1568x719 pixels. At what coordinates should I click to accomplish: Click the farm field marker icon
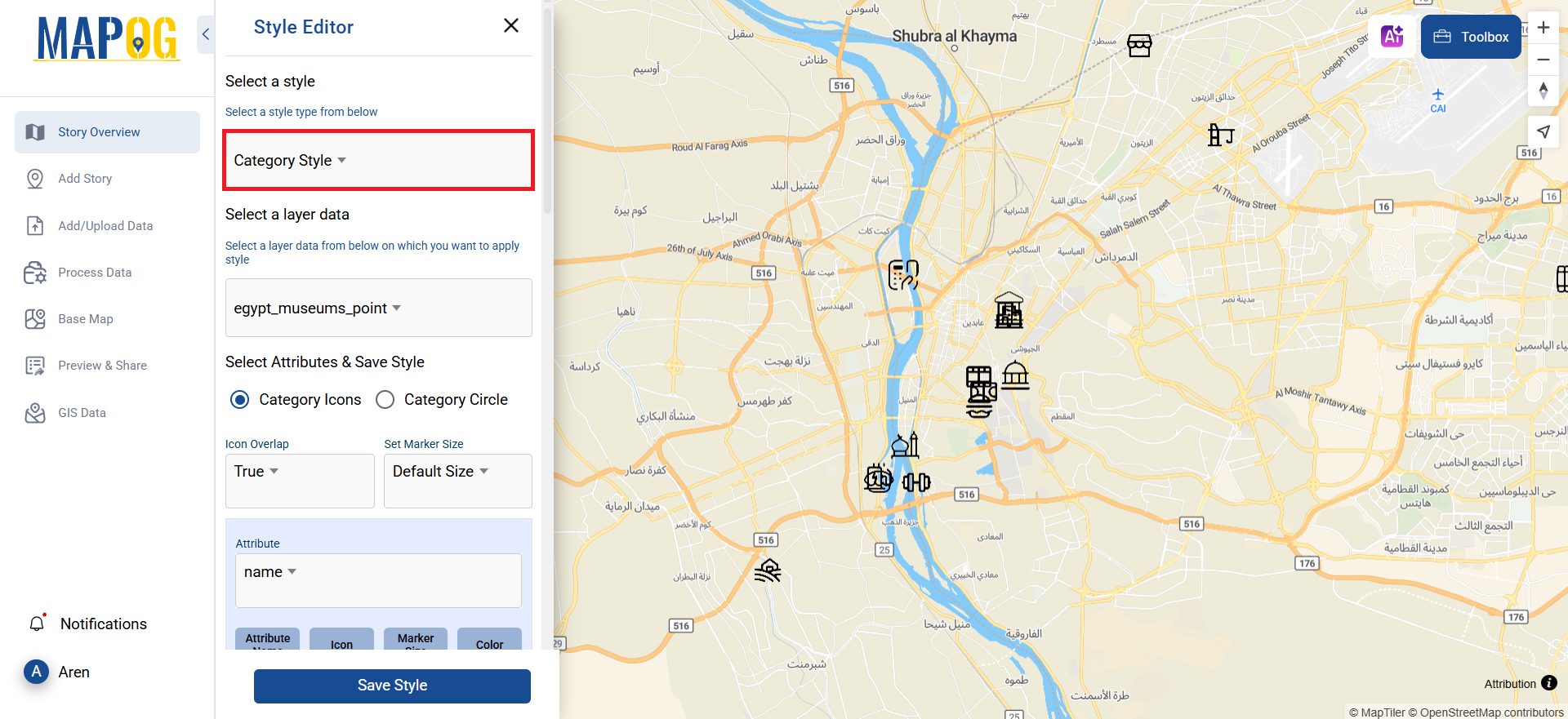[x=768, y=570]
